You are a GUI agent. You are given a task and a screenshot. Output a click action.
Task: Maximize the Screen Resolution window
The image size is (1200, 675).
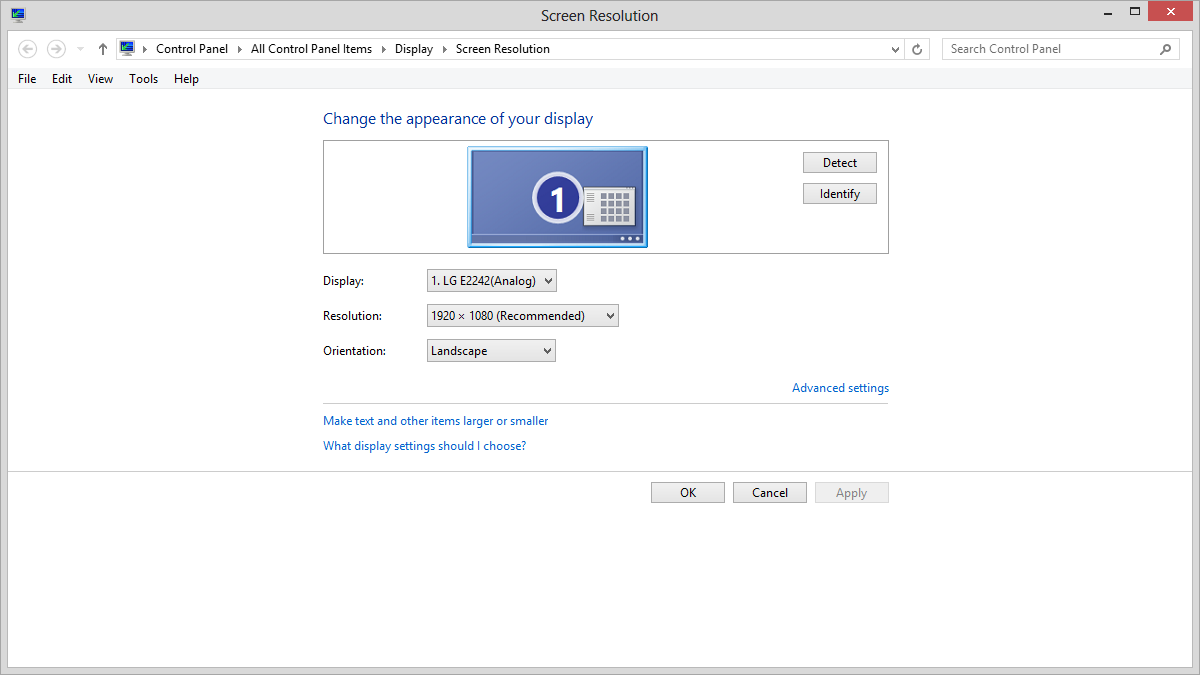[1135, 12]
